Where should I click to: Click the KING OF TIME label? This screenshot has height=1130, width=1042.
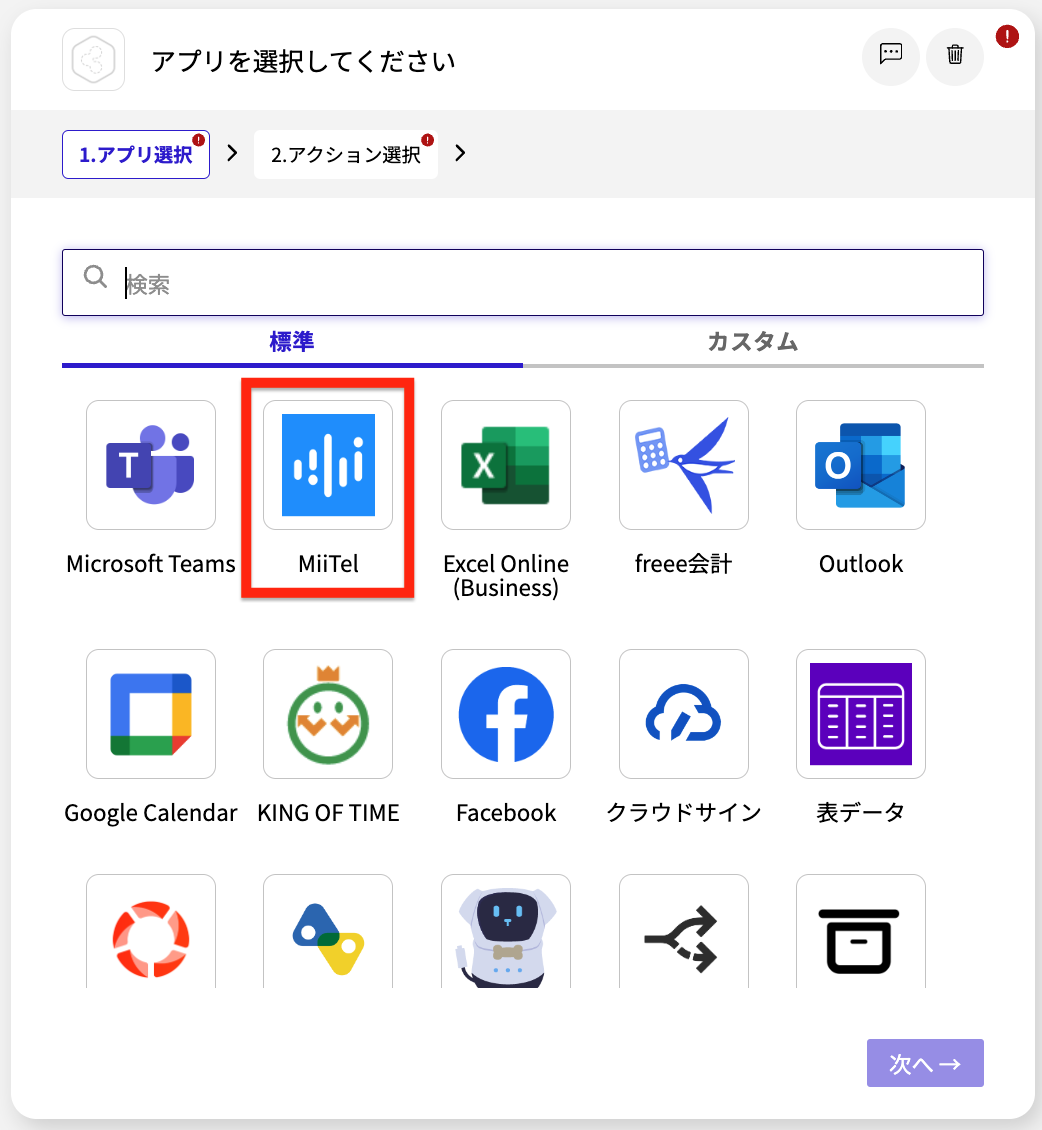pyautogui.click(x=328, y=813)
